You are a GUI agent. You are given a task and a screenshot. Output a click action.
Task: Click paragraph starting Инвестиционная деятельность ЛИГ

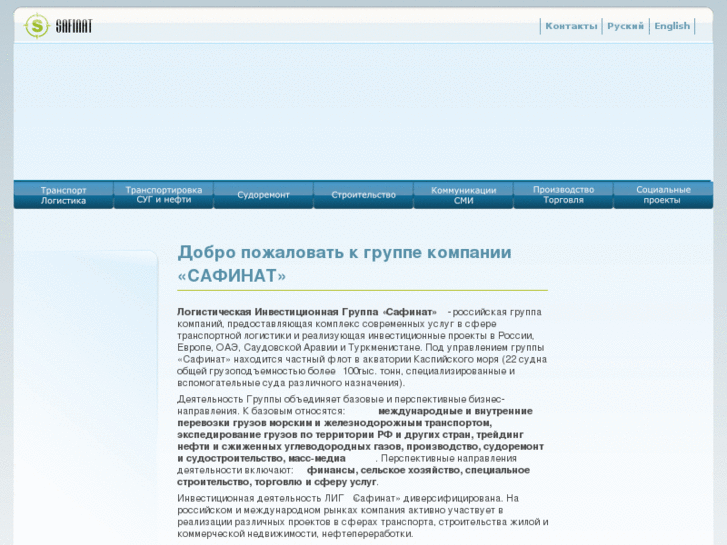point(363,516)
